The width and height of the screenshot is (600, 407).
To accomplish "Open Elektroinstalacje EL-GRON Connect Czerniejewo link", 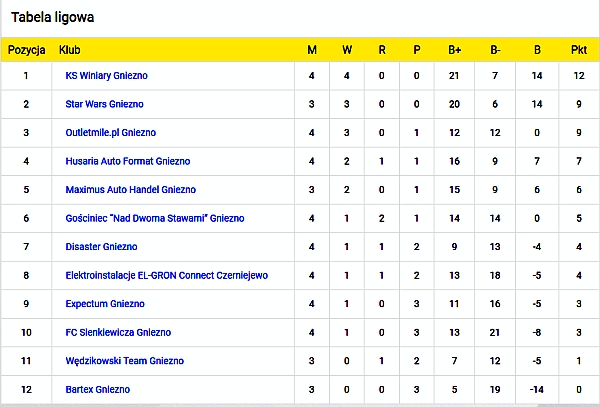I will click(x=166, y=275).
